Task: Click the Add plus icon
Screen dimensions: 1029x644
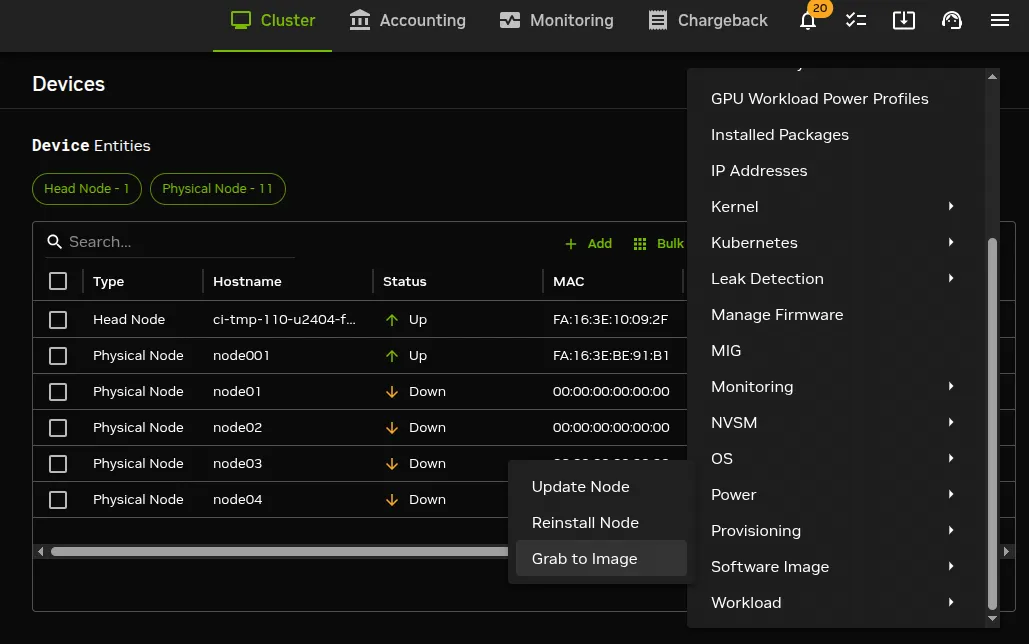Action: click(571, 244)
